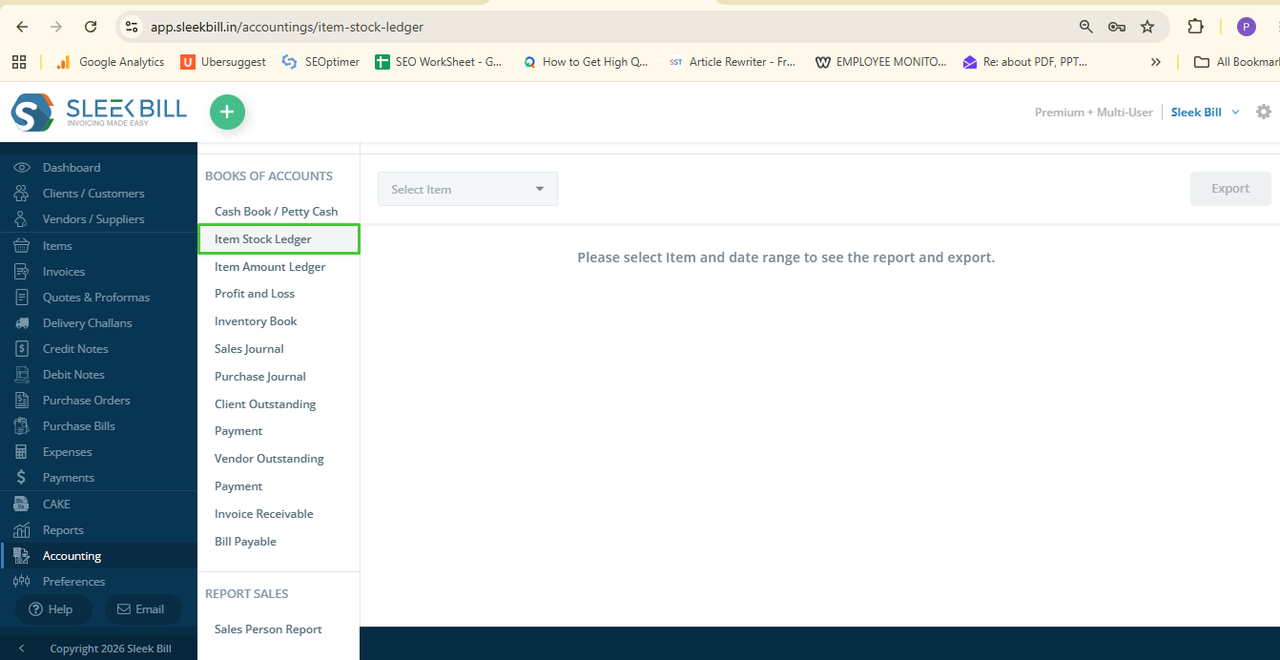Open the Chrome apps grid icon

coord(19,62)
